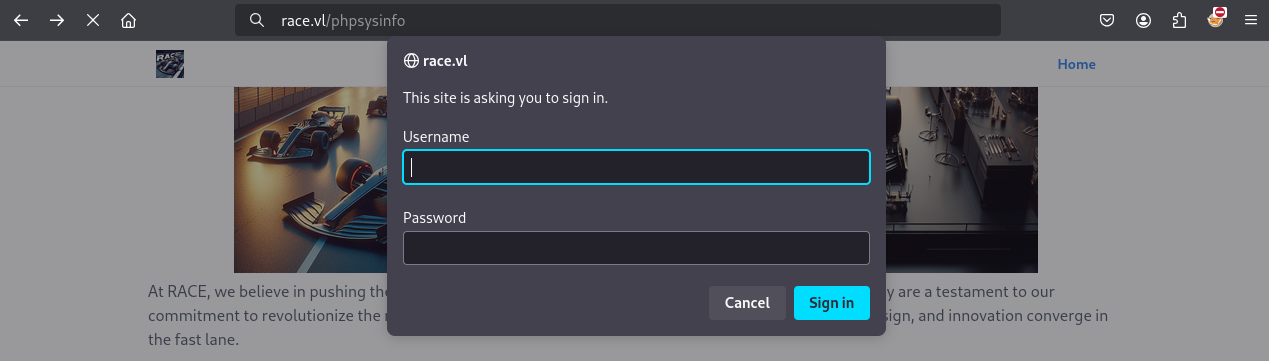Click the RACE site logo
The width and height of the screenshot is (1269, 361).
[x=170, y=64]
